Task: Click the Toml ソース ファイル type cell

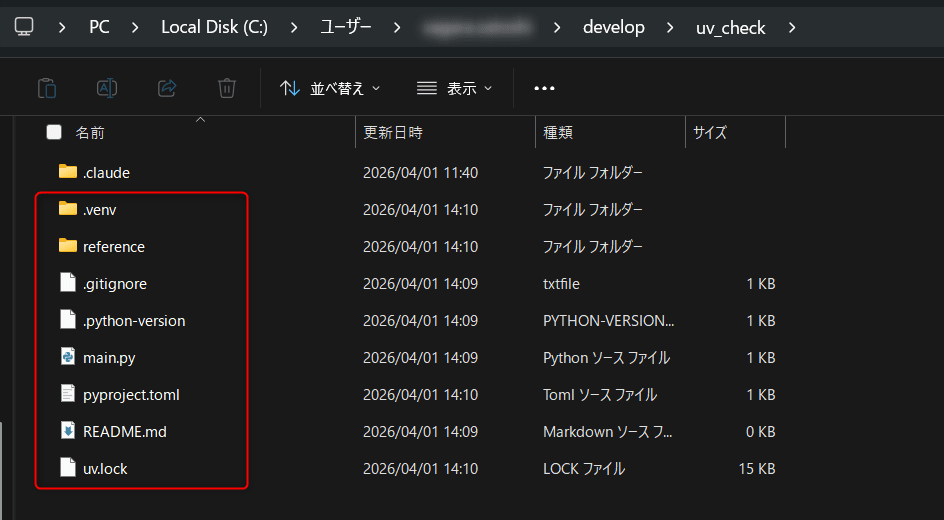Action: (600, 395)
